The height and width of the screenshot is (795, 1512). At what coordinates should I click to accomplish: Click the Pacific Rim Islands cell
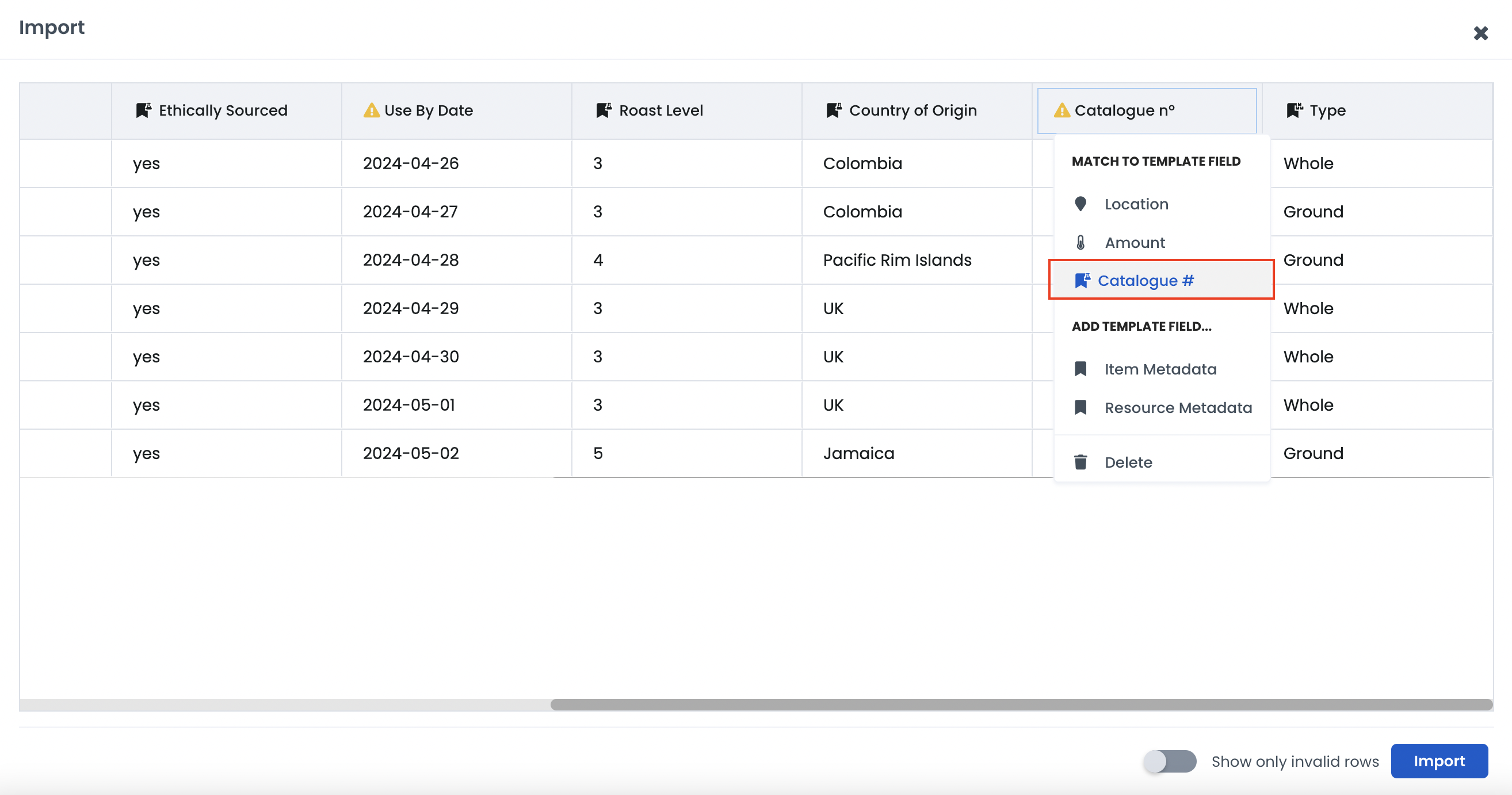pyautogui.click(x=897, y=260)
